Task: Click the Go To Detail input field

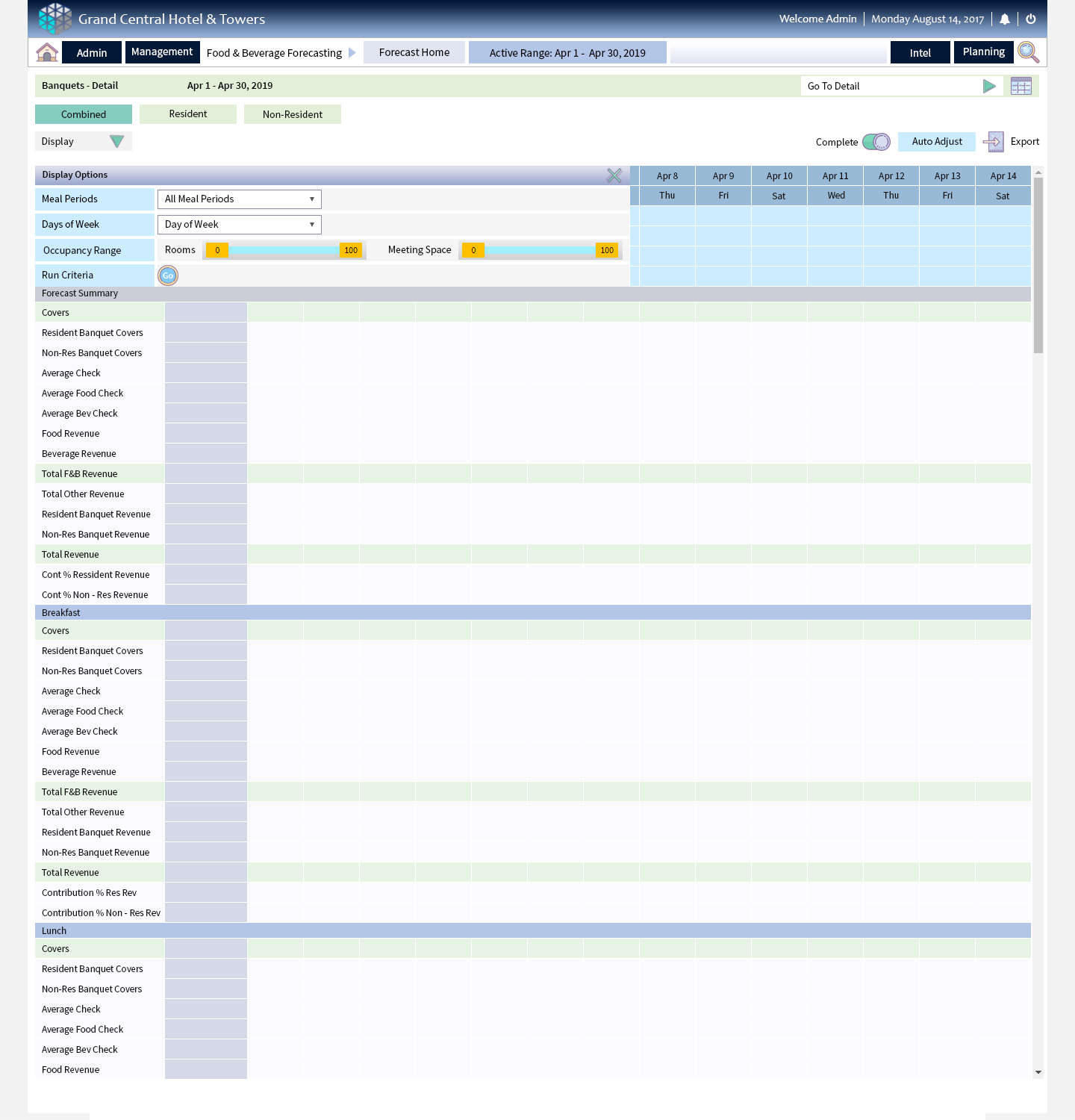Action: (x=888, y=86)
